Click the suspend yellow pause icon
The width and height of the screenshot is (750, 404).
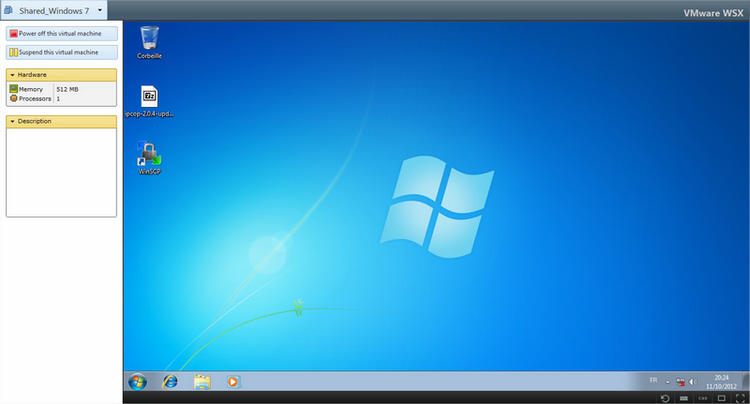(x=14, y=52)
